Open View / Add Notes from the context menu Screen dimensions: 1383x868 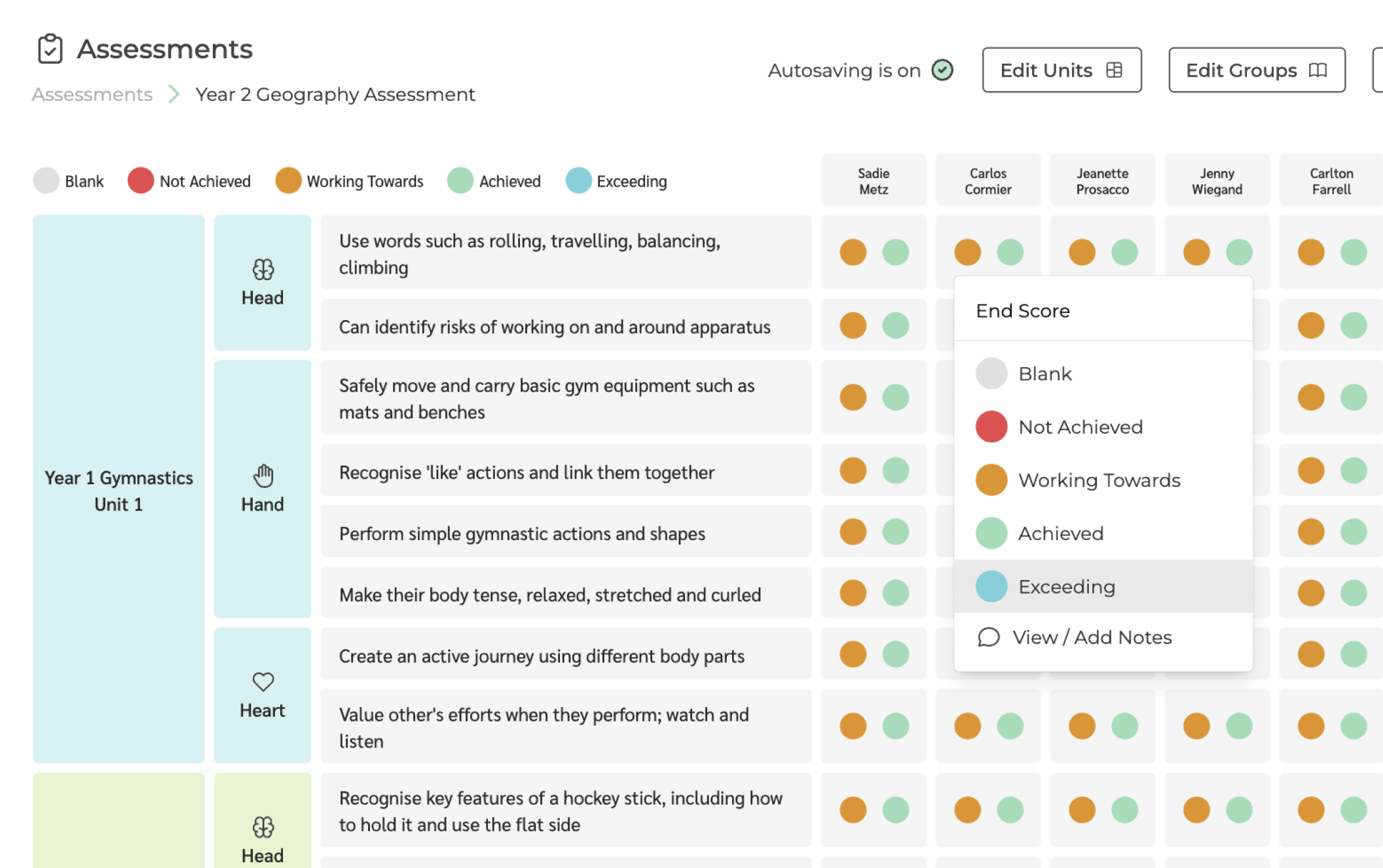point(1092,637)
